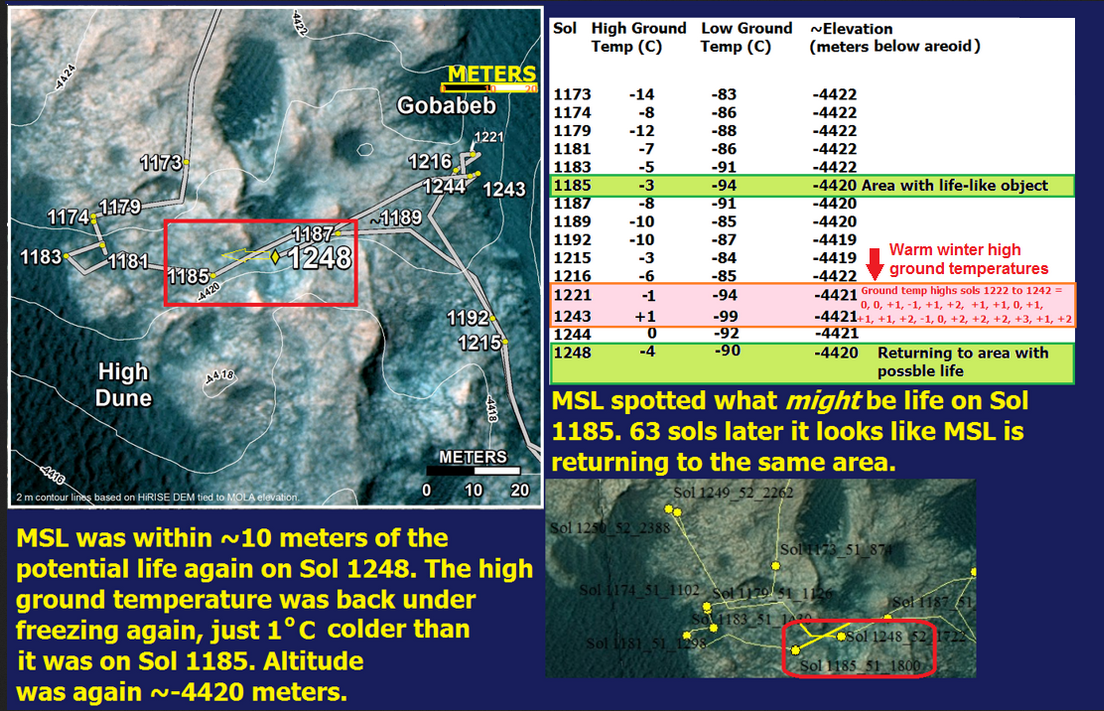
Task: Click 'Sol 1249_52_2262' on the lower map
Action: coord(734,493)
